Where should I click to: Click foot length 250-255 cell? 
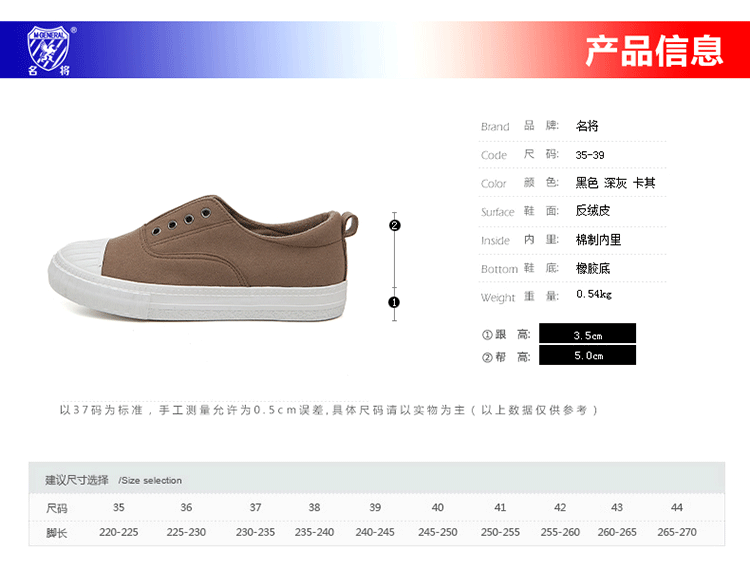tap(500, 532)
